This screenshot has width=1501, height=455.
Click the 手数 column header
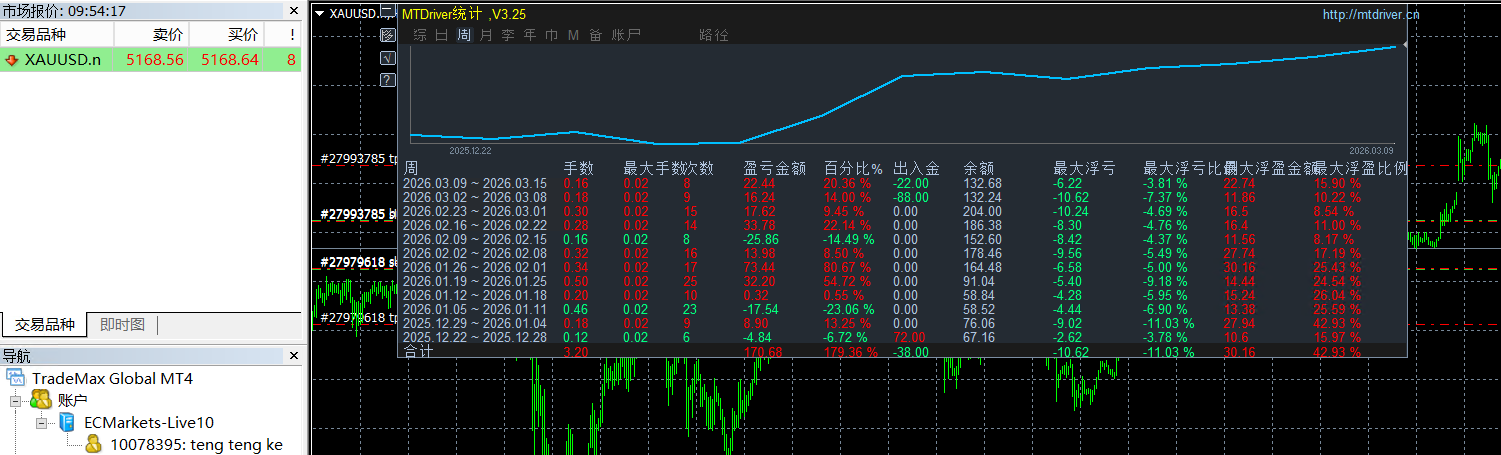(579, 169)
